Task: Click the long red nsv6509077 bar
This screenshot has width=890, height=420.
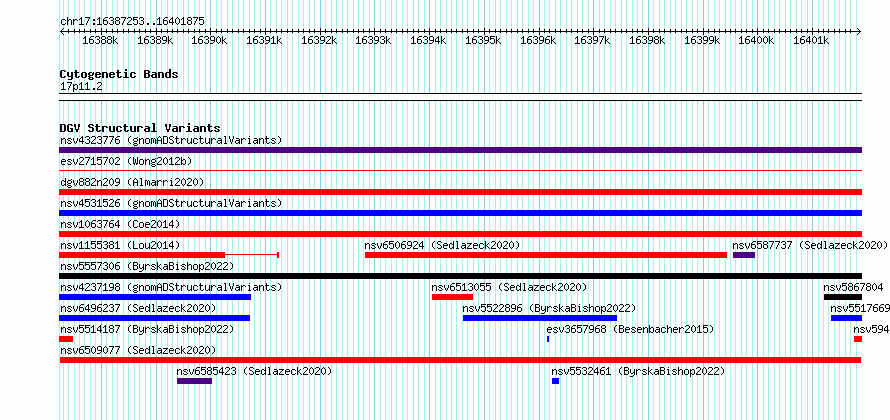Action: pyautogui.click(x=460, y=360)
